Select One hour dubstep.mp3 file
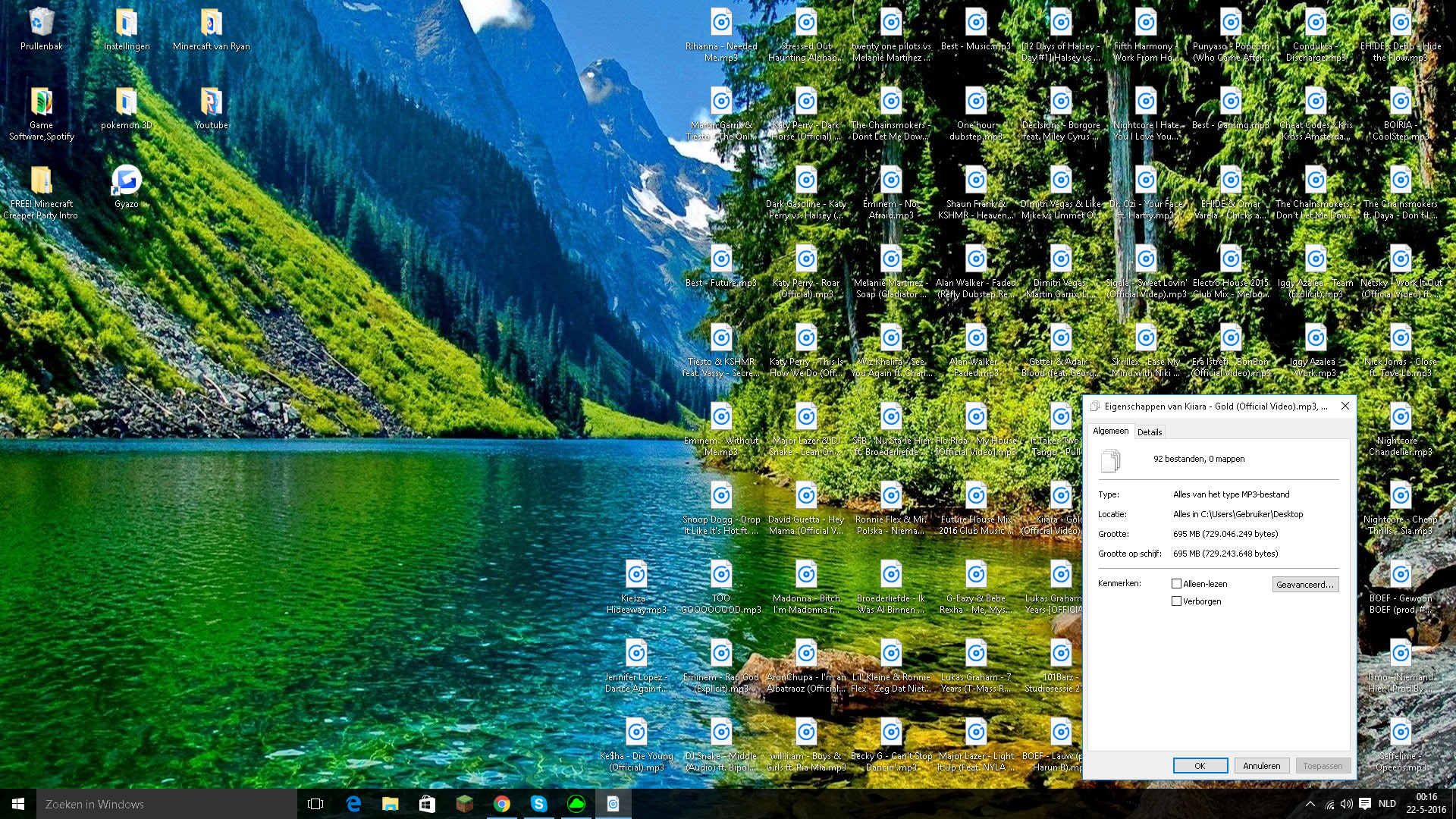 click(x=976, y=115)
